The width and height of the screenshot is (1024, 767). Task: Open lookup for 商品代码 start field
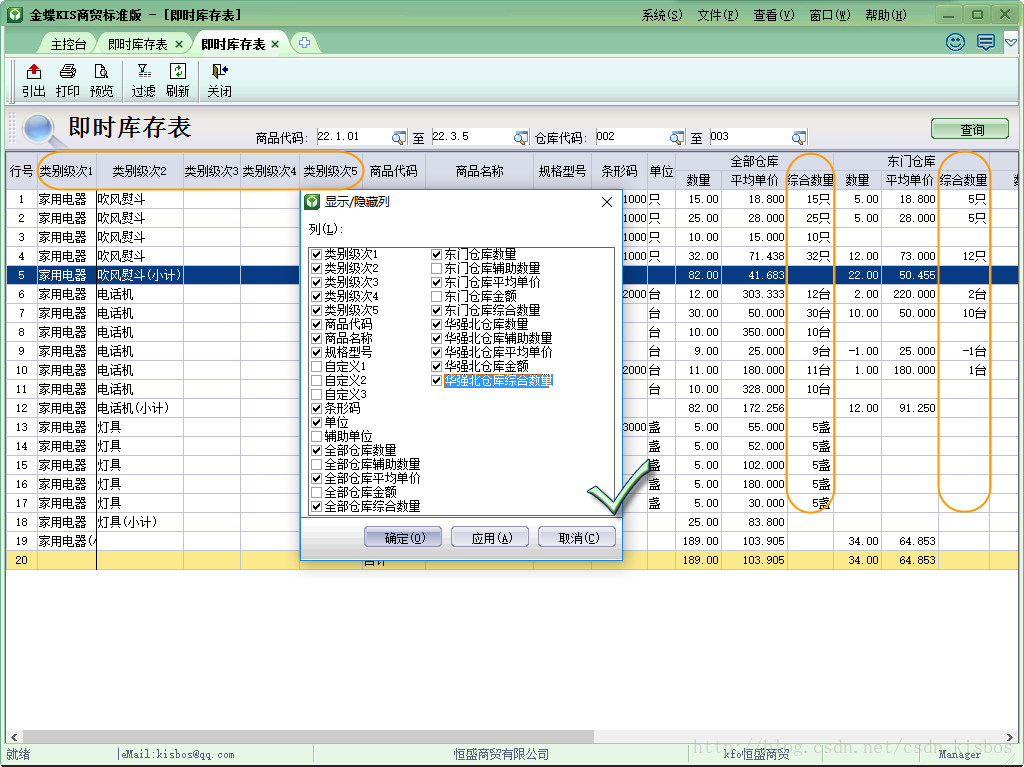pos(398,137)
